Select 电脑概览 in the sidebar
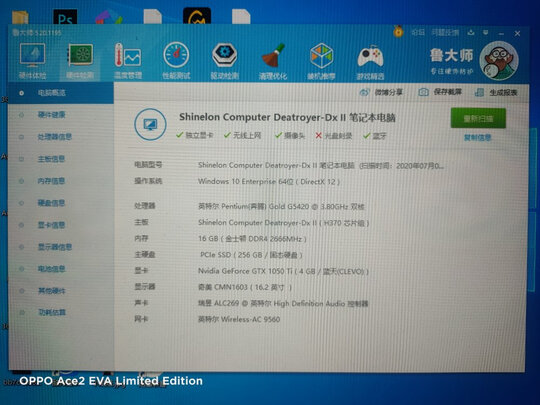Screen dimensions: 540x405 [61, 93]
